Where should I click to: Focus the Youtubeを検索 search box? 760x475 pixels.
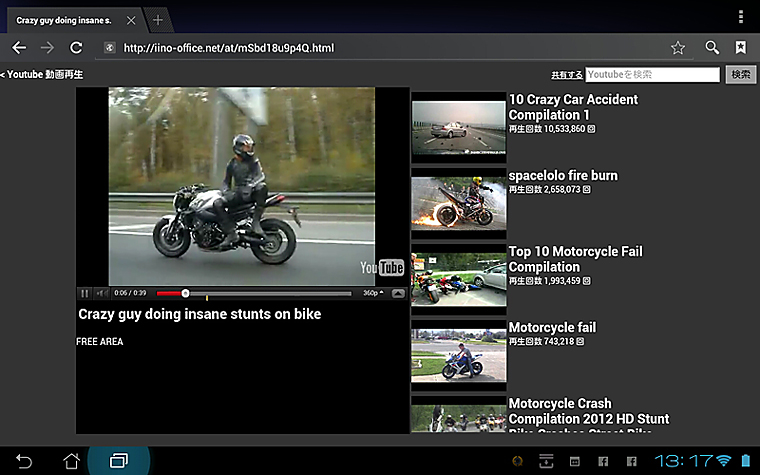tap(652, 74)
